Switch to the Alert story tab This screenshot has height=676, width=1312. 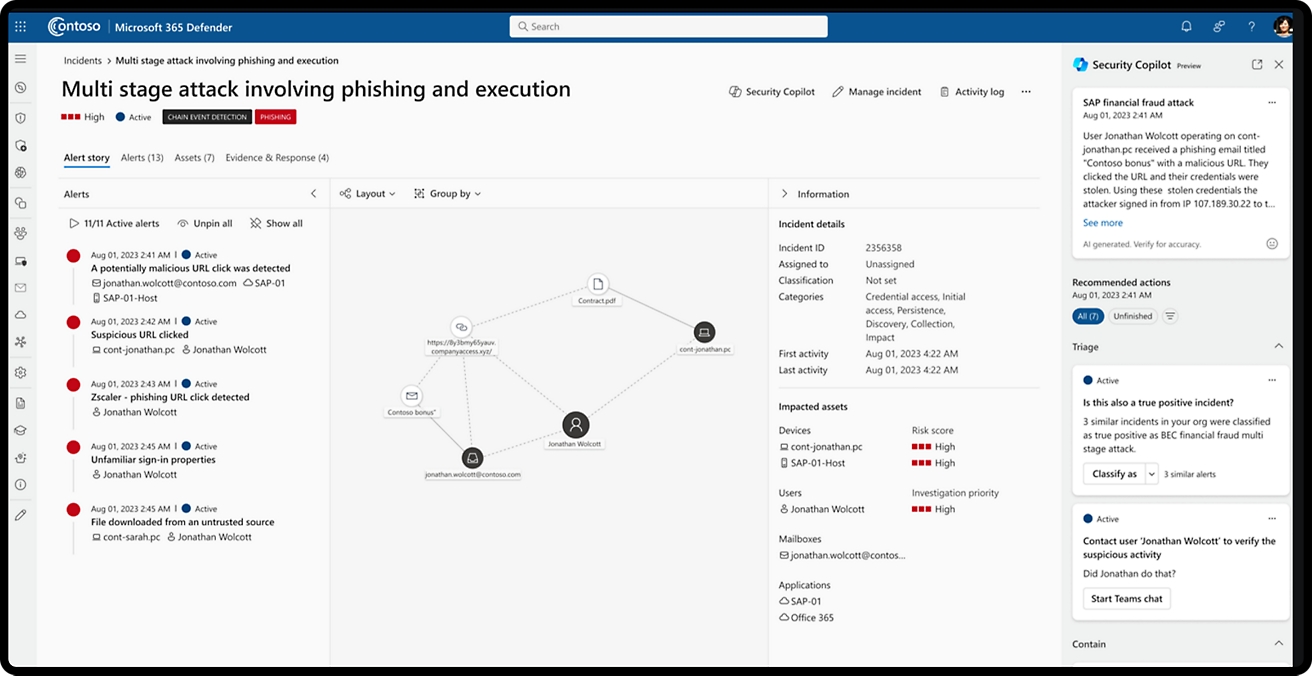pos(87,158)
